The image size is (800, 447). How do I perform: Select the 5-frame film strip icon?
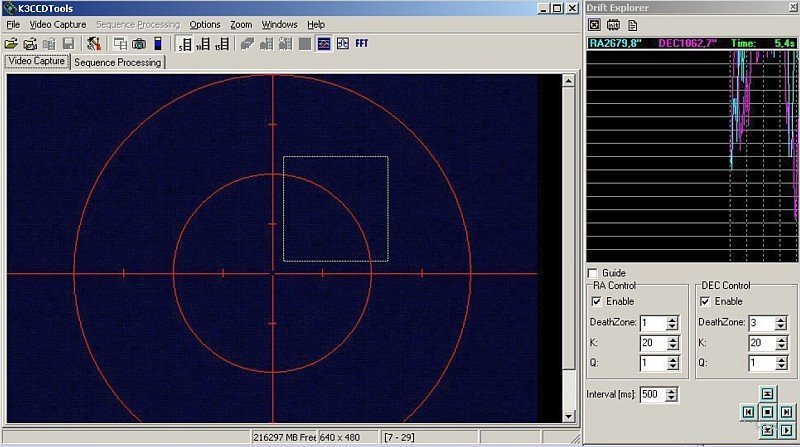[185, 44]
